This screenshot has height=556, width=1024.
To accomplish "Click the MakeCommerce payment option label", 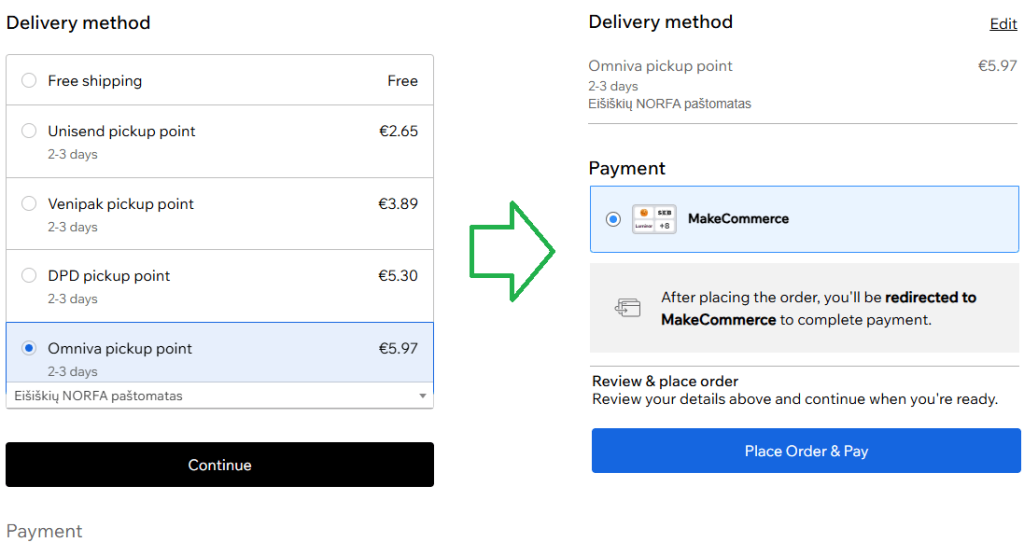I will pos(738,219).
